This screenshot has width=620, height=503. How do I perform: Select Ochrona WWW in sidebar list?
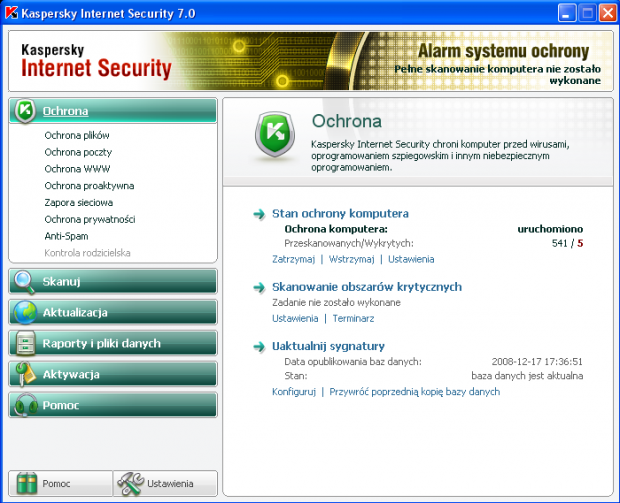pos(77,169)
